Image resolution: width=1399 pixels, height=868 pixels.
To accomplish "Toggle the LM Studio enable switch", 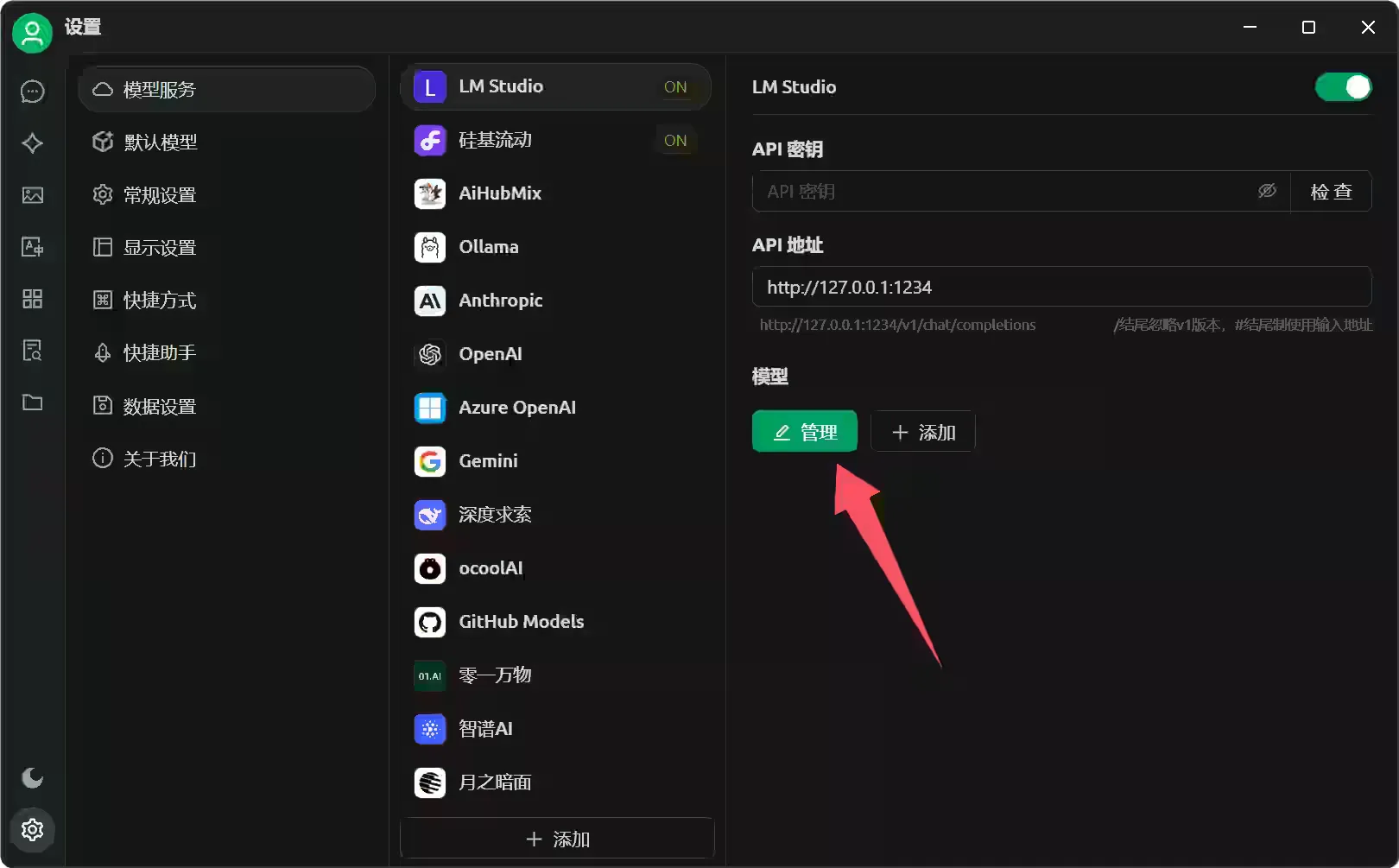I will [1343, 87].
